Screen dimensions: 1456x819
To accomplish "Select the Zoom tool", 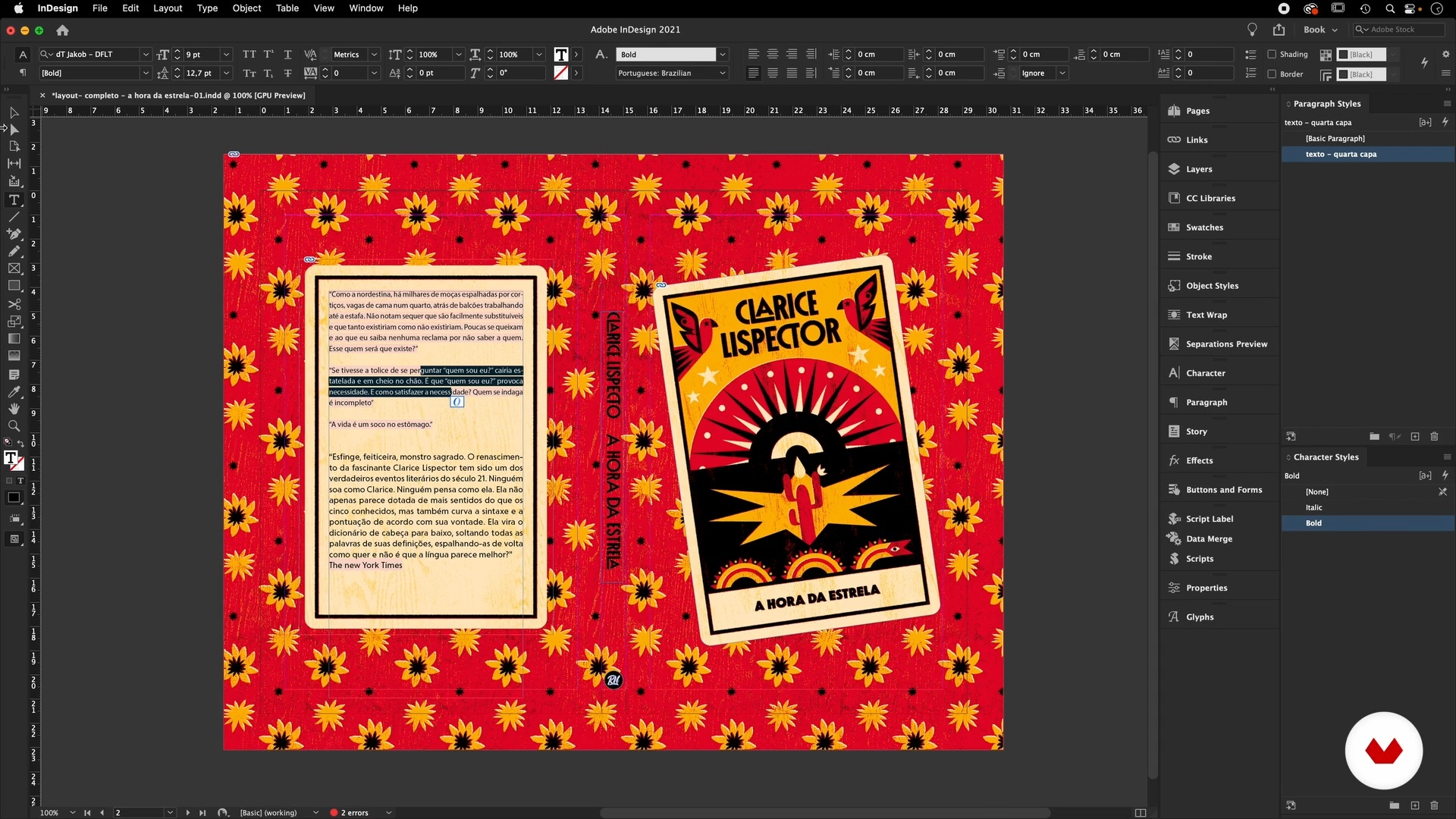I will click(14, 426).
